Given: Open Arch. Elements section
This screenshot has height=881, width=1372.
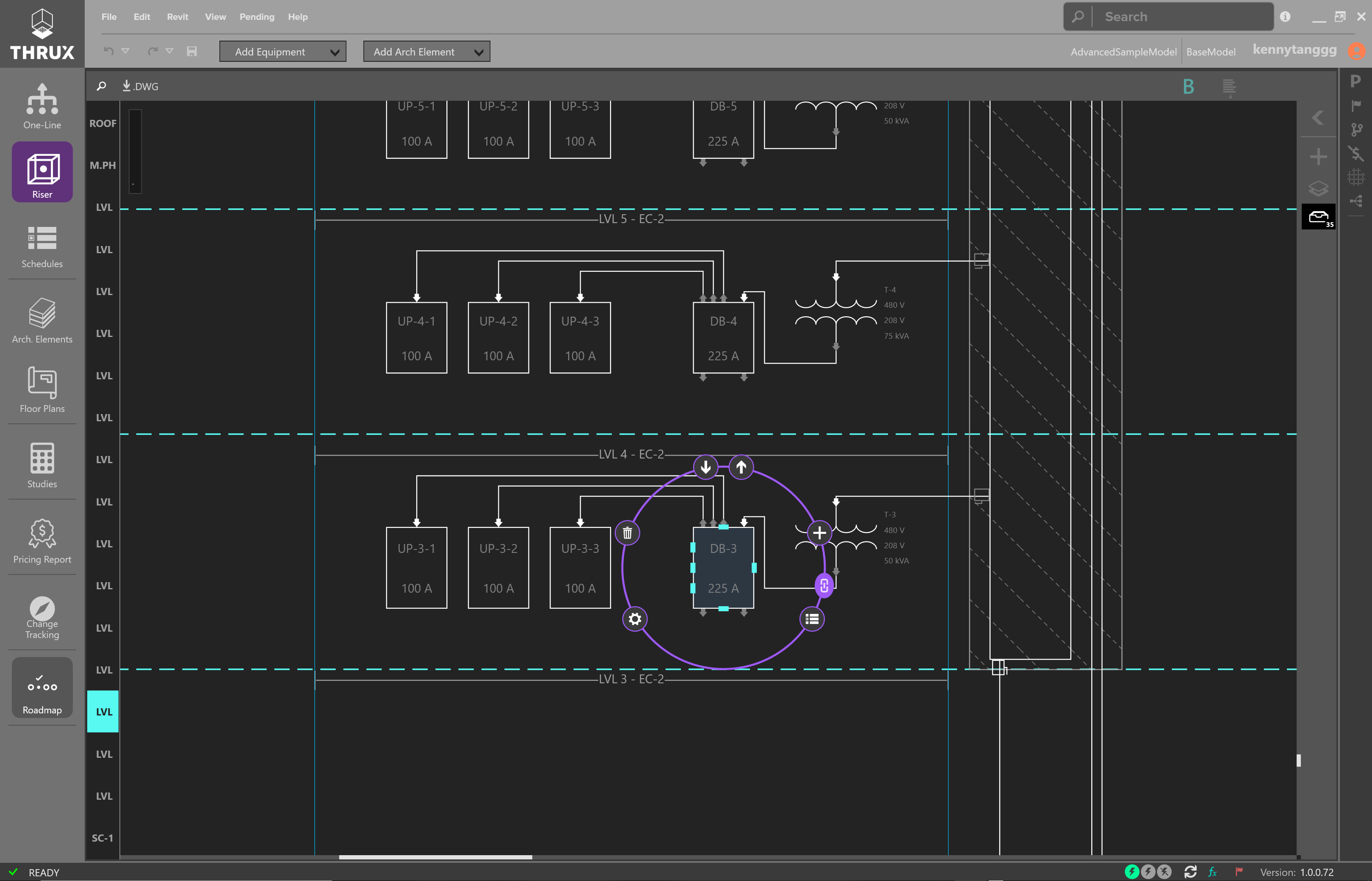Looking at the screenshot, I should pos(42,321).
